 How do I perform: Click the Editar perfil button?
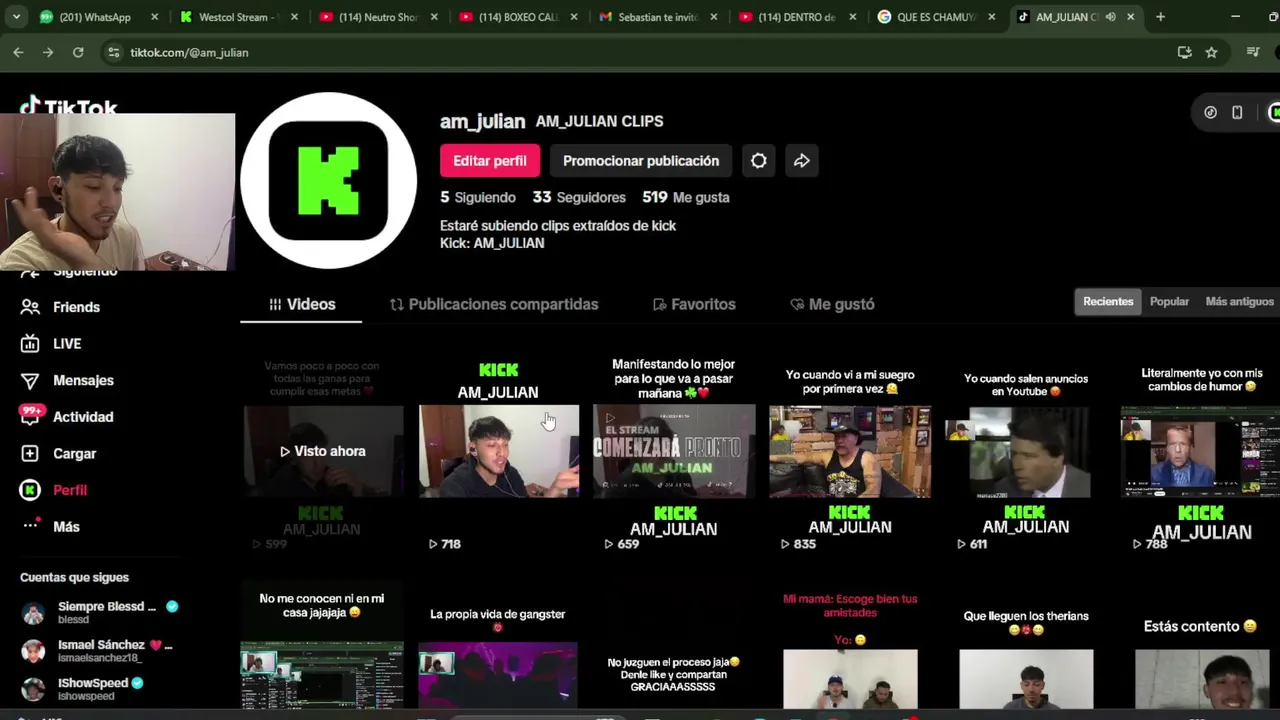[490, 160]
